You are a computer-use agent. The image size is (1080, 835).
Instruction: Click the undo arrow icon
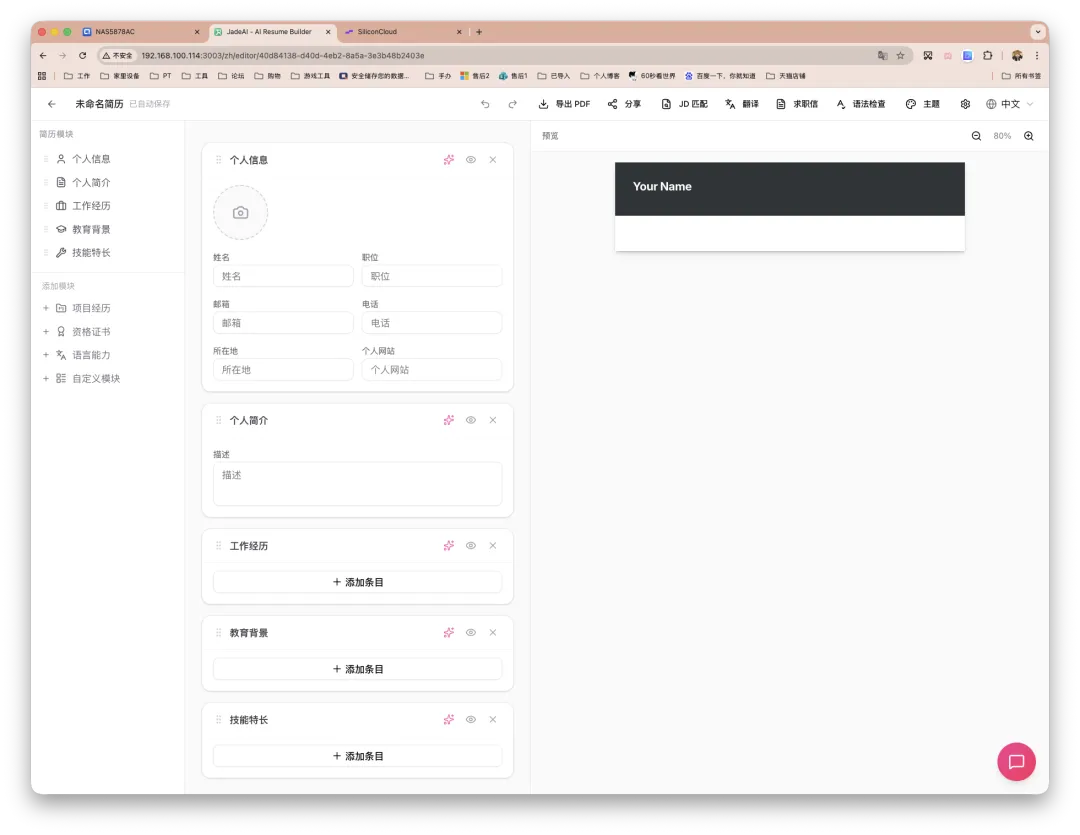(485, 104)
